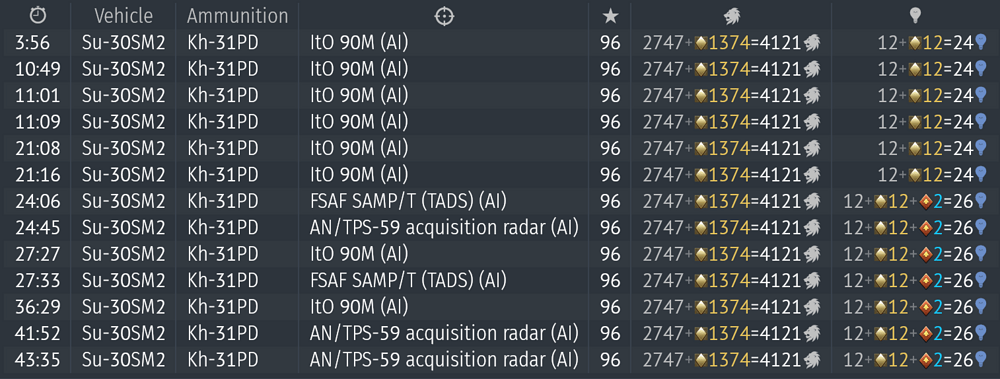Image resolution: width=1000 pixels, height=379 pixels.
Task: Click the Ammunition column header
Action: click(x=237, y=15)
